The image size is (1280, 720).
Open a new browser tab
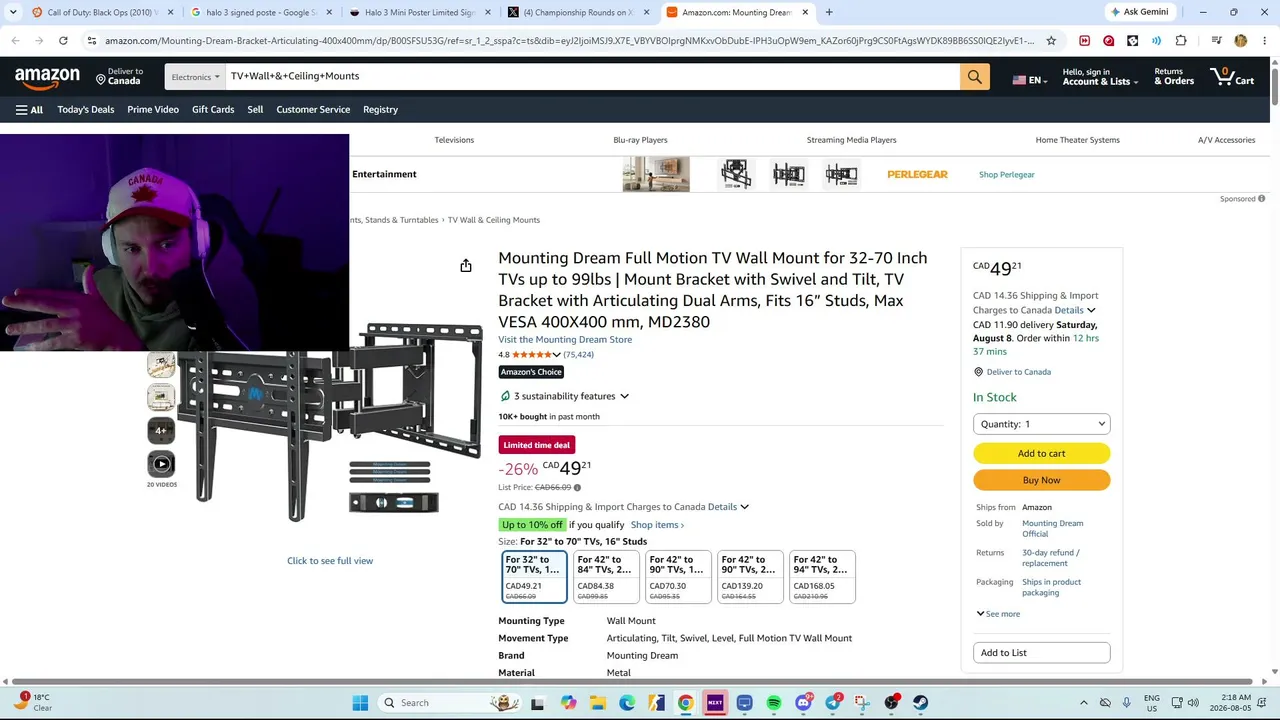829,12
